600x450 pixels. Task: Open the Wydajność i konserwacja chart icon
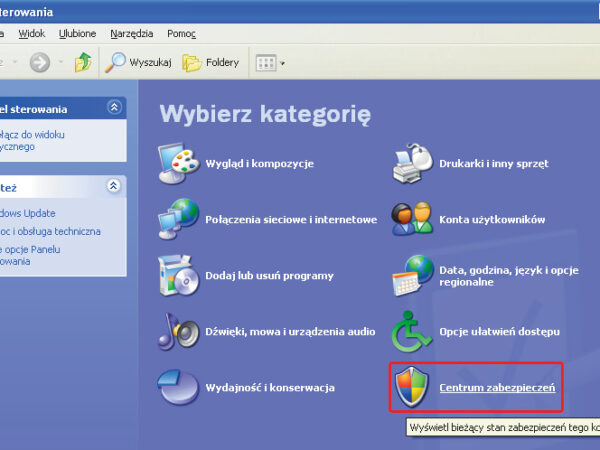(x=178, y=386)
